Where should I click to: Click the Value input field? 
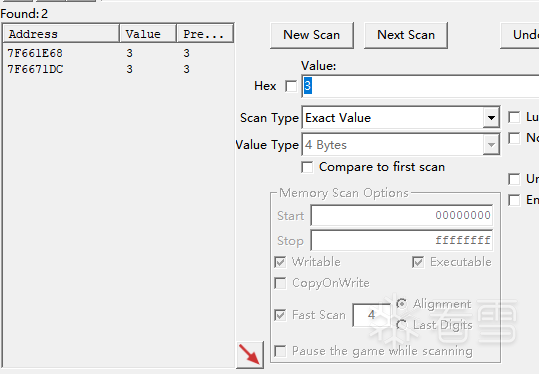420,86
